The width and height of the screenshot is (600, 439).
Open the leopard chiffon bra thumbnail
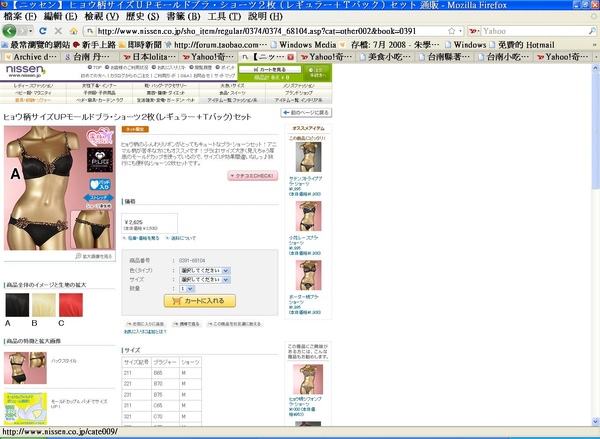click(x=308, y=379)
